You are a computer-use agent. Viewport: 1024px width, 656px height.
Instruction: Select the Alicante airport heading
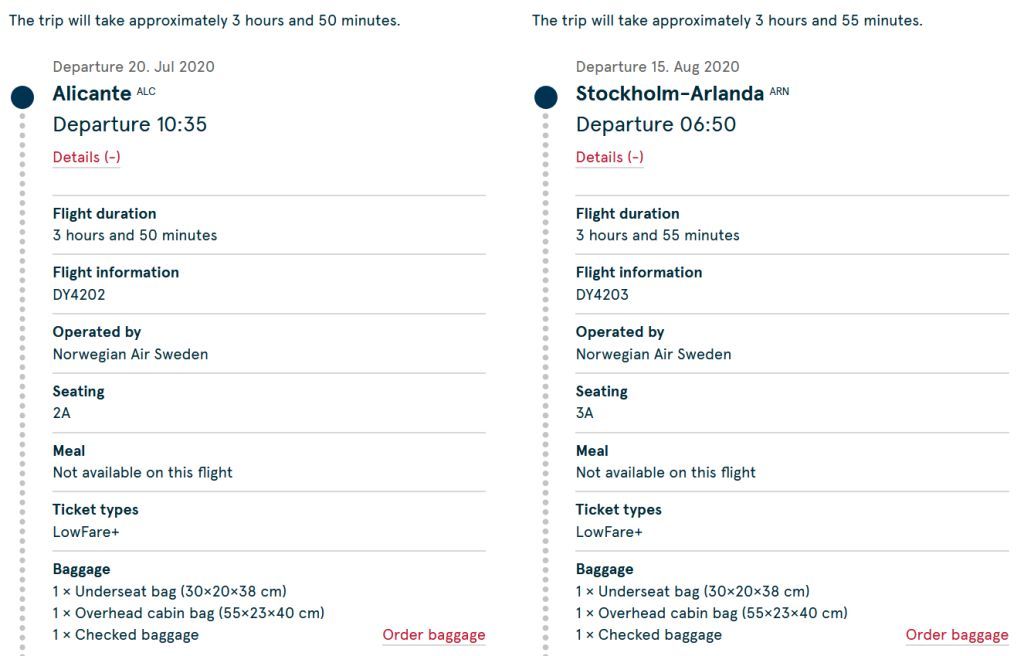pos(92,93)
